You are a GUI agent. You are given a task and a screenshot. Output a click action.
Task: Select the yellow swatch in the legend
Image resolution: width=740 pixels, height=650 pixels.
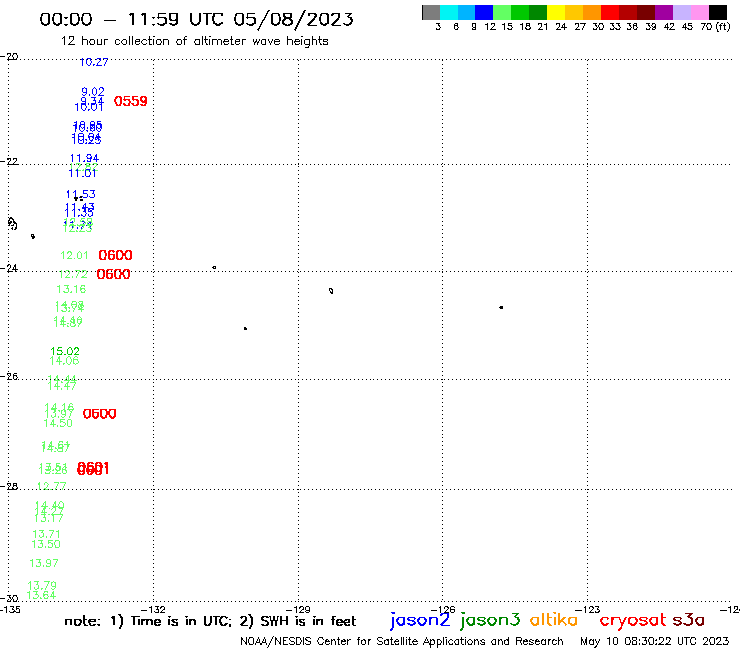(556, 12)
